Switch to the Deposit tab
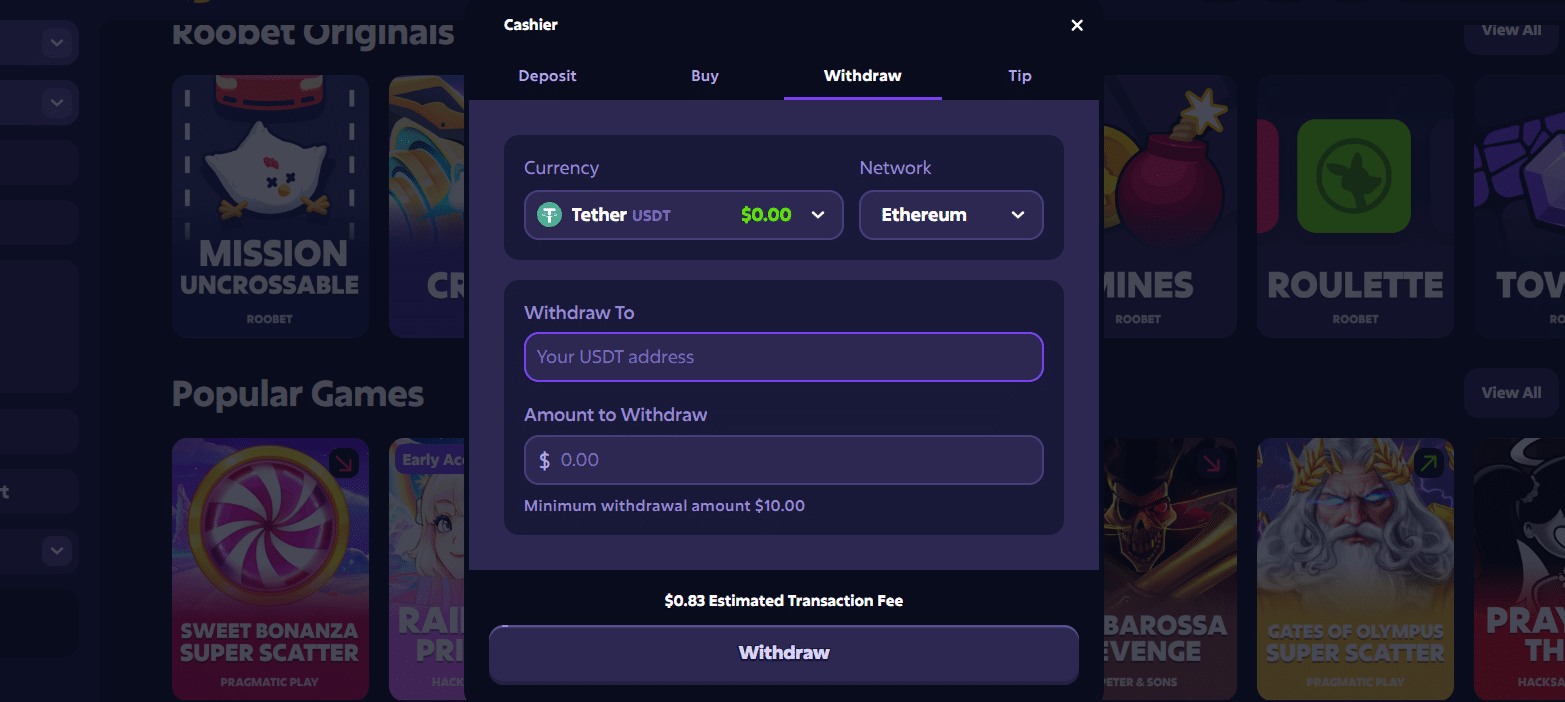The width and height of the screenshot is (1565, 702). (547, 75)
